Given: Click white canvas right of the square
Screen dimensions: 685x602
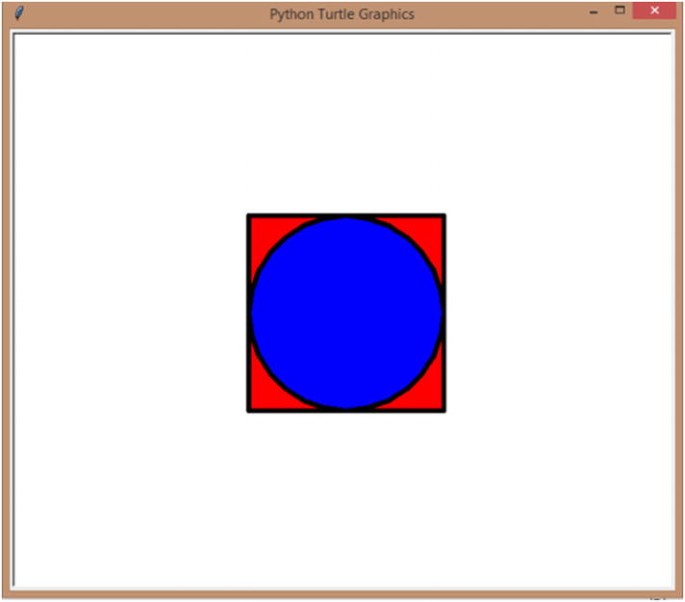Looking at the screenshot, I should tap(559, 313).
